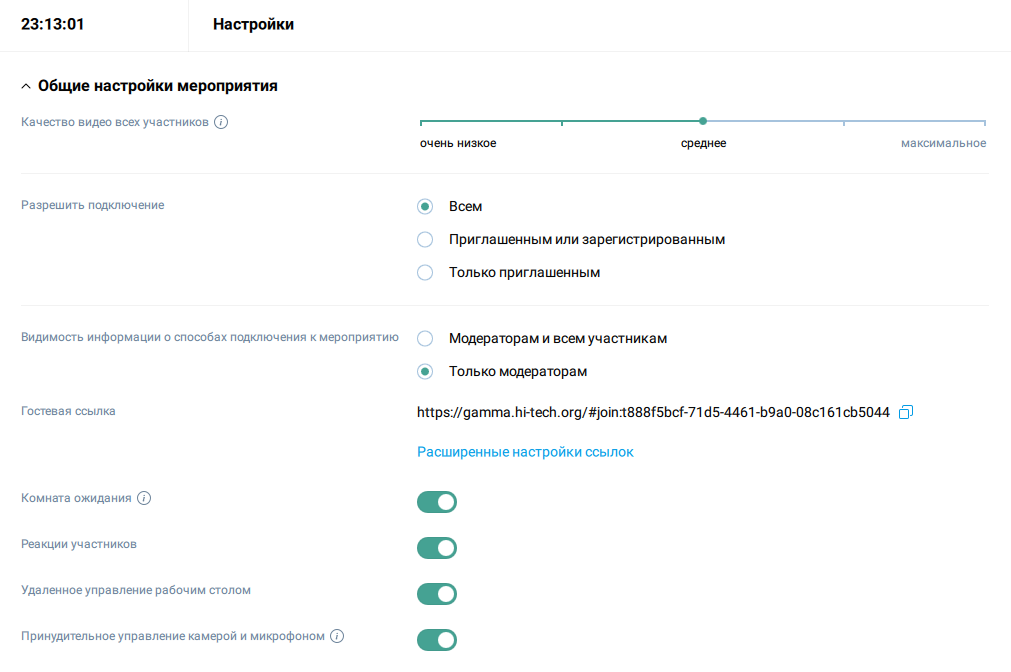
Task: Copy the guest link with copy icon
Action: [x=906, y=412]
